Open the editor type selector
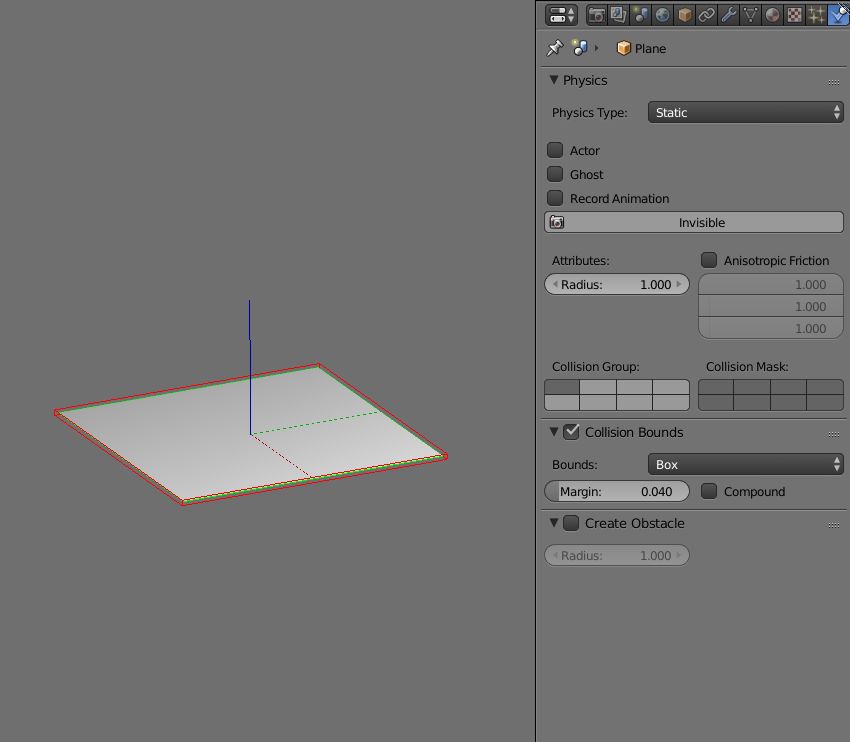This screenshot has height=742, width=850. (x=561, y=15)
